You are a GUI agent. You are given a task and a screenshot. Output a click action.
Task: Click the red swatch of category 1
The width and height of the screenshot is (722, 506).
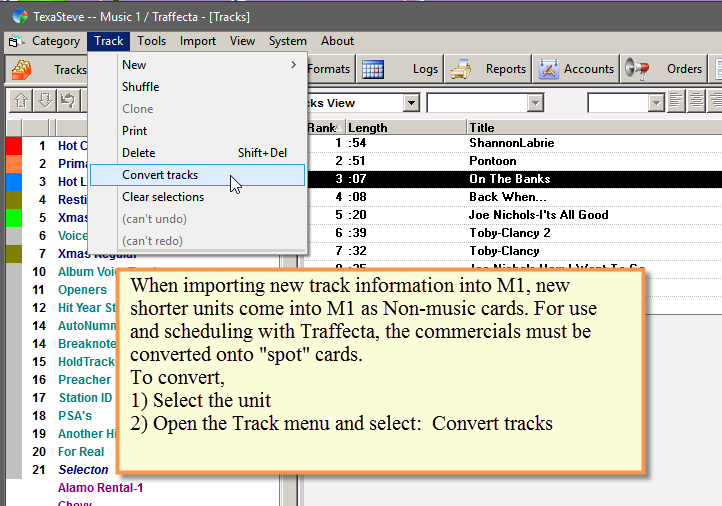coord(14,146)
